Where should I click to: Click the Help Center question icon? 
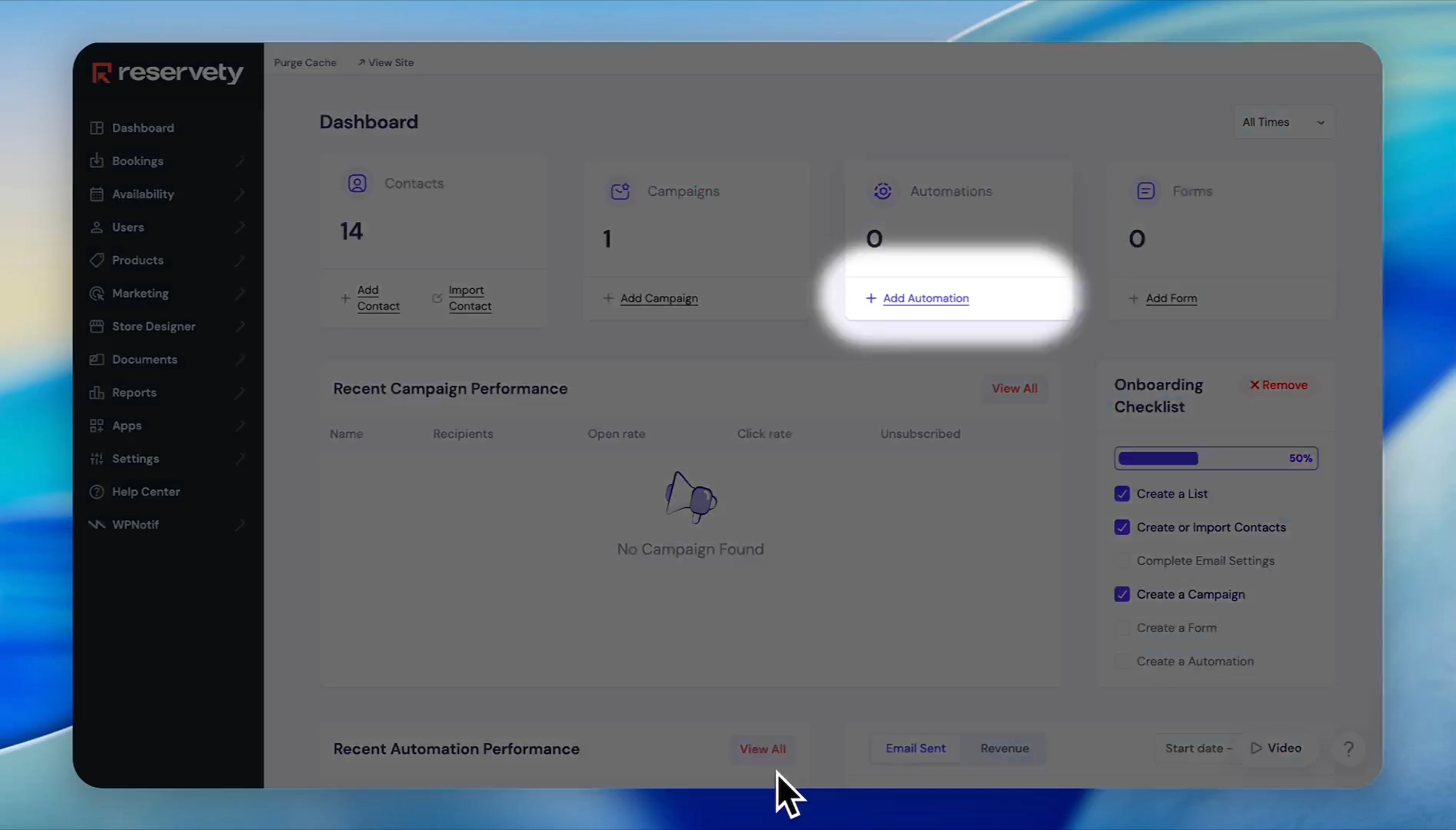(96, 491)
